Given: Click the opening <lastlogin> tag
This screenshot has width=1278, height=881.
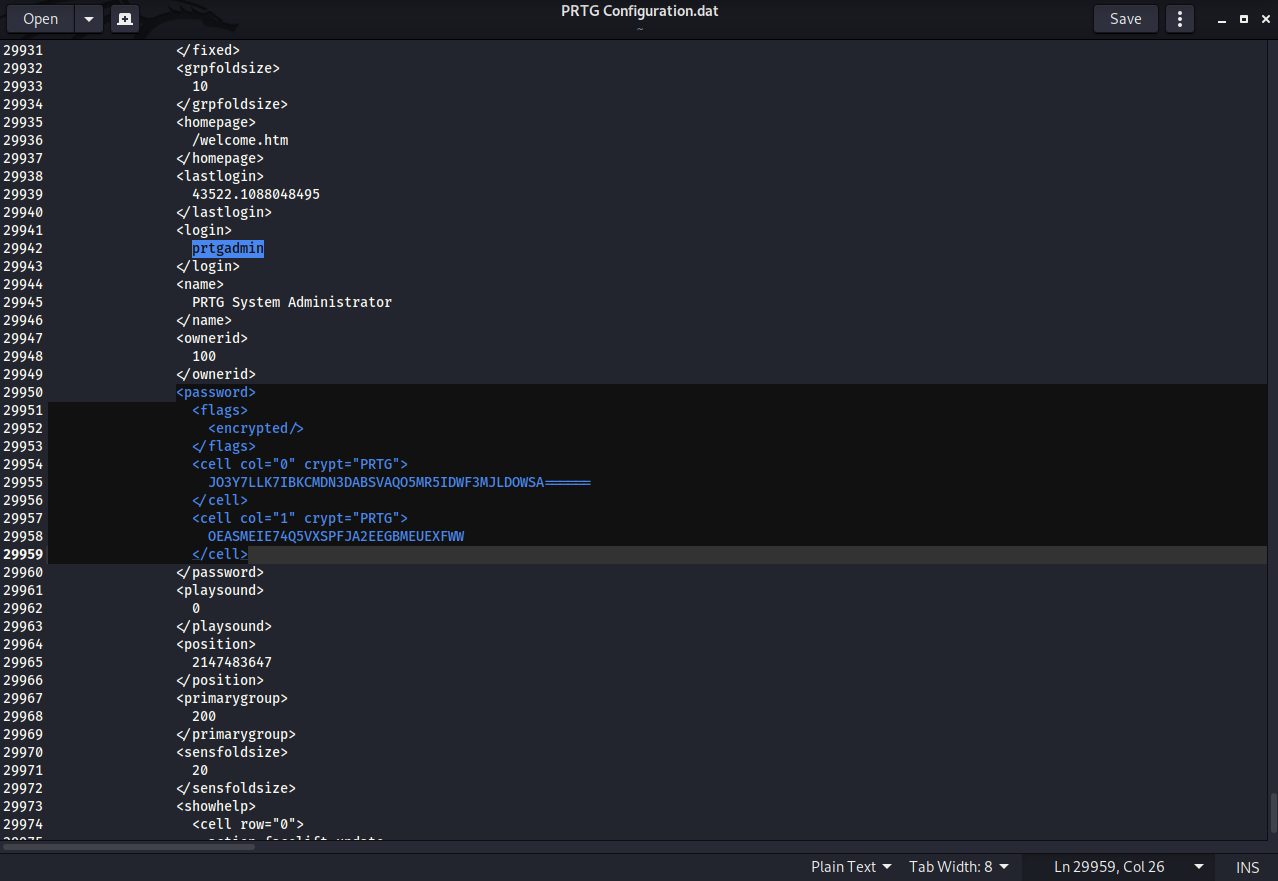Looking at the screenshot, I should point(220,176).
